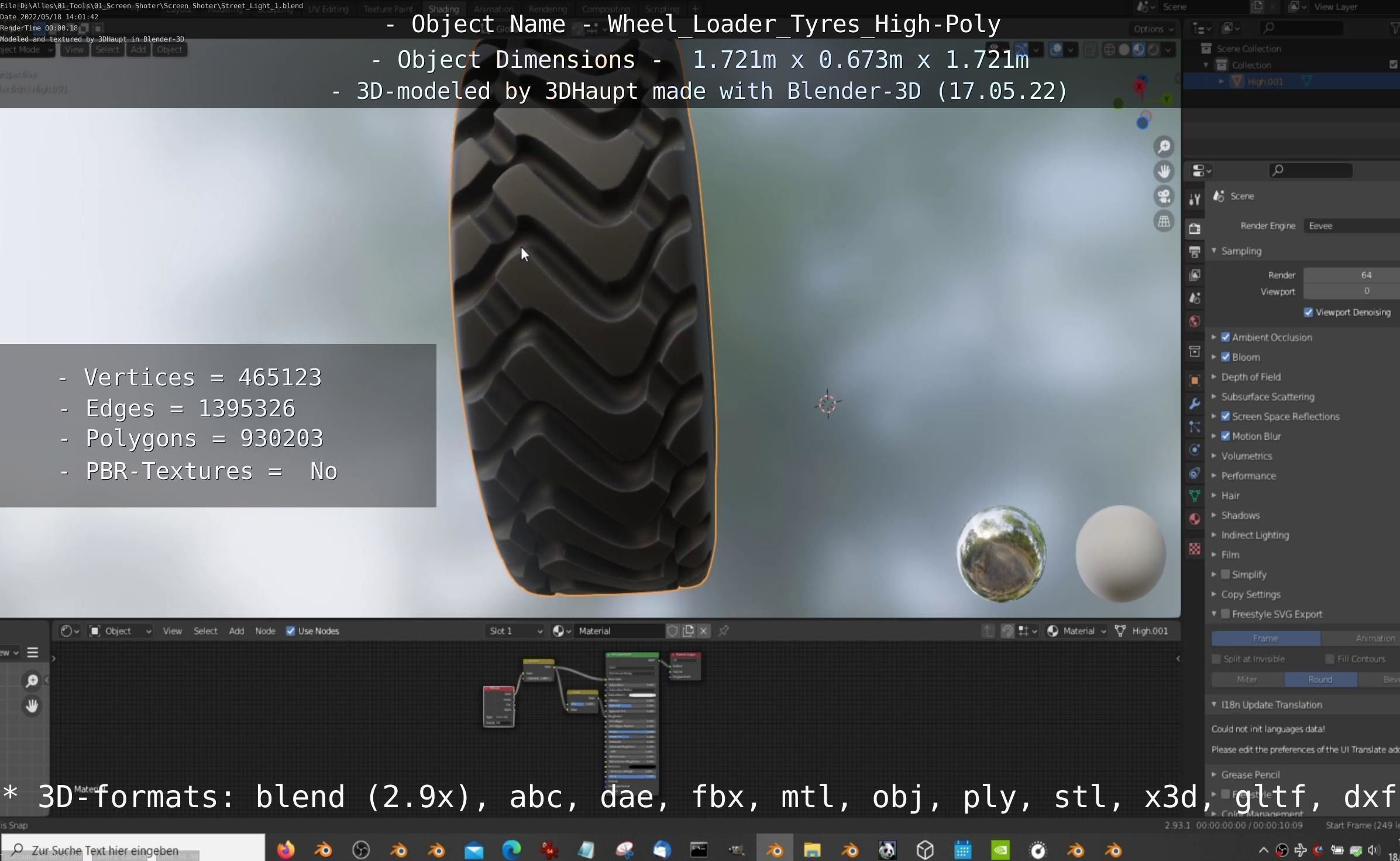
Task: Disable Screen Space Reflections checkbox
Action: (1226, 416)
